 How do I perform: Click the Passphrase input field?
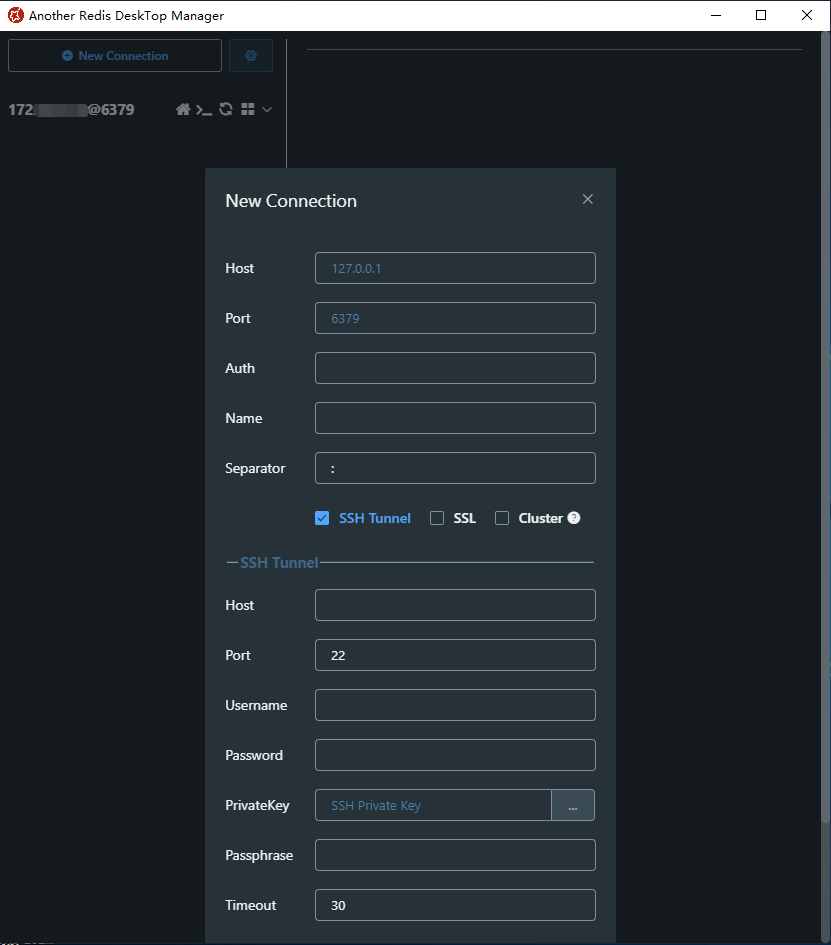point(455,855)
